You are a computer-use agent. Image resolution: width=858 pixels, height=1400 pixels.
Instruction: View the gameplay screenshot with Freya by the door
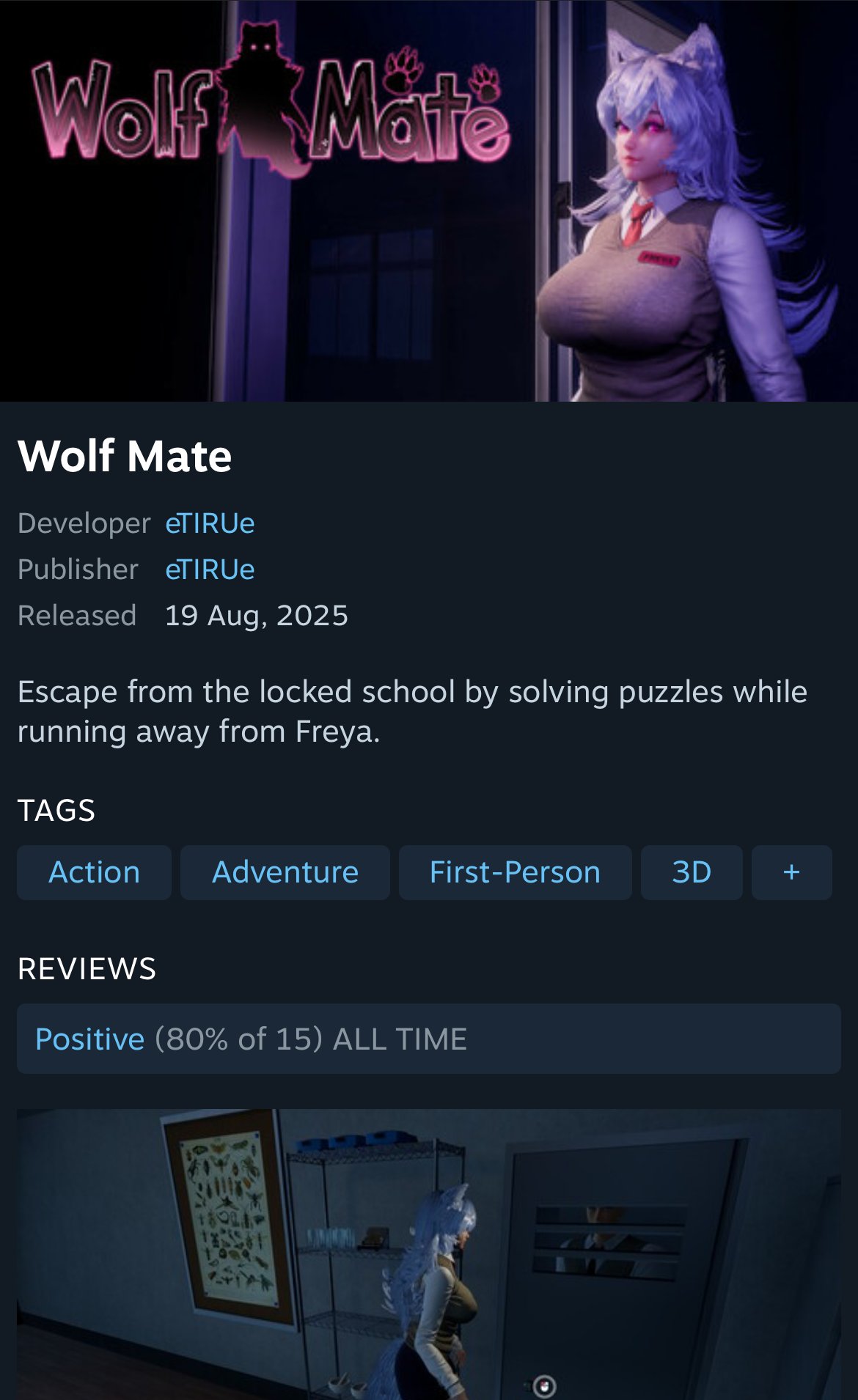coord(429,1254)
